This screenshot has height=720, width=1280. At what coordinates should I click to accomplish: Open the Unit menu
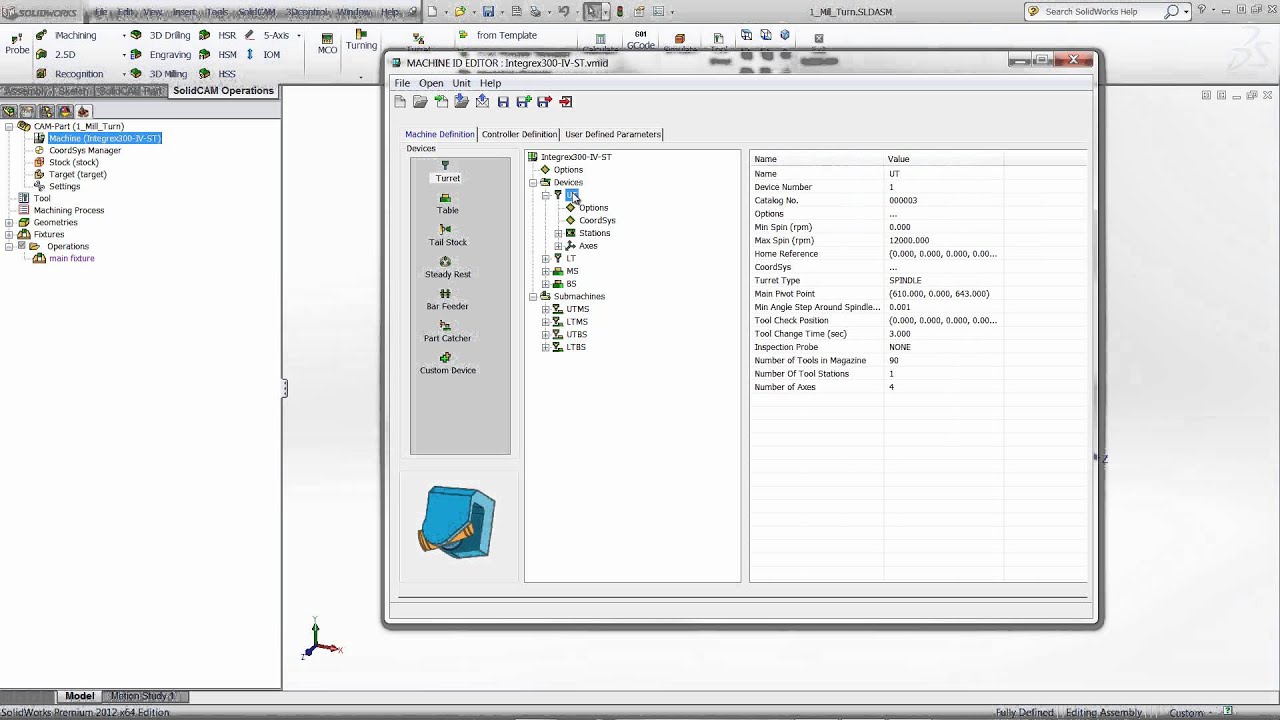tap(461, 83)
